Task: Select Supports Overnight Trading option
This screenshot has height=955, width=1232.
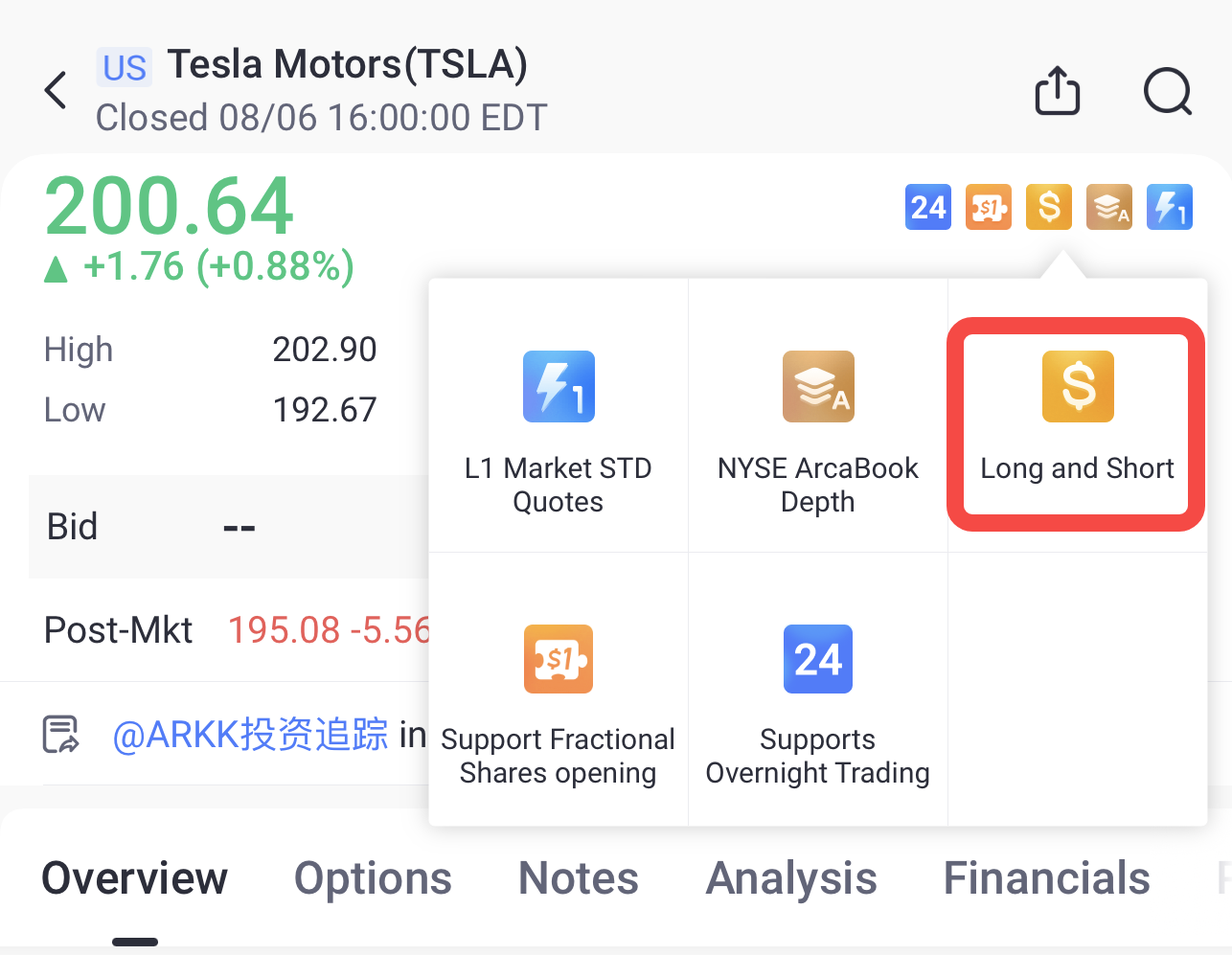Action: tap(818, 690)
